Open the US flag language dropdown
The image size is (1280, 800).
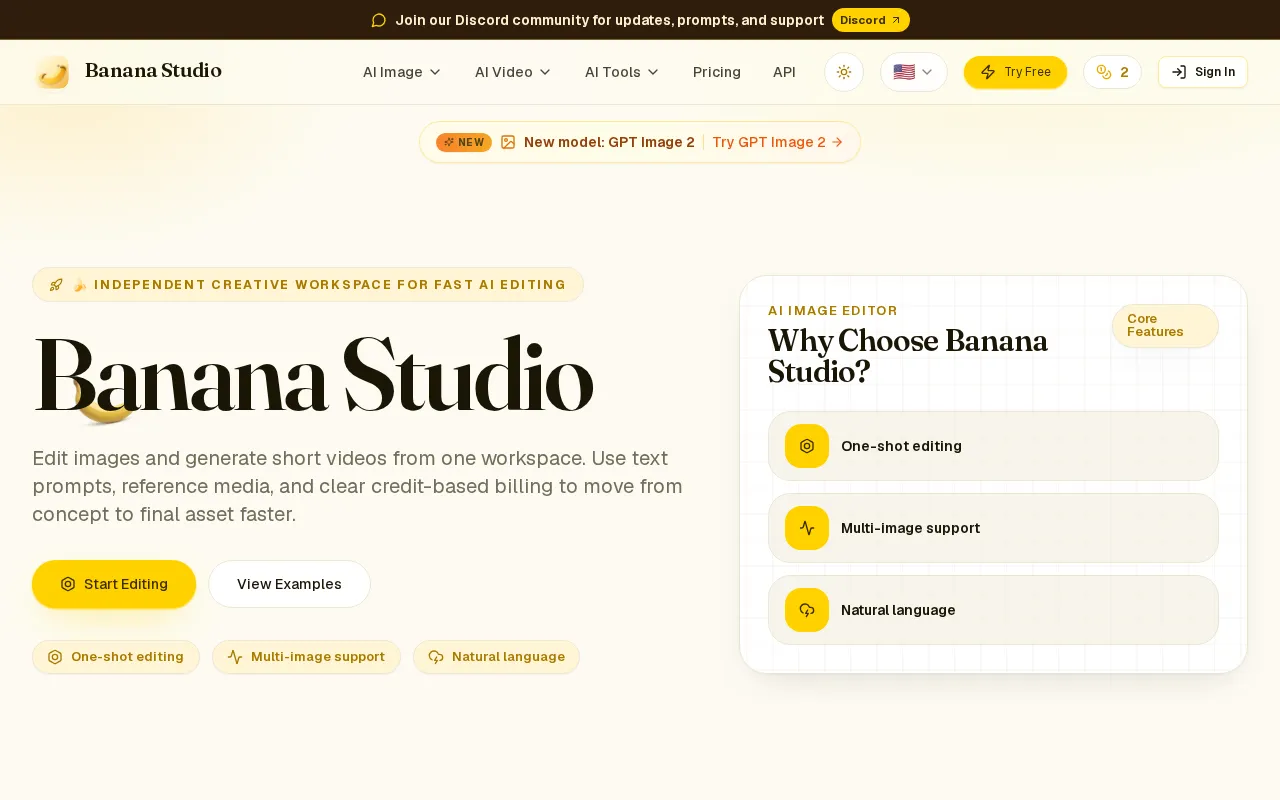click(x=914, y=72)
